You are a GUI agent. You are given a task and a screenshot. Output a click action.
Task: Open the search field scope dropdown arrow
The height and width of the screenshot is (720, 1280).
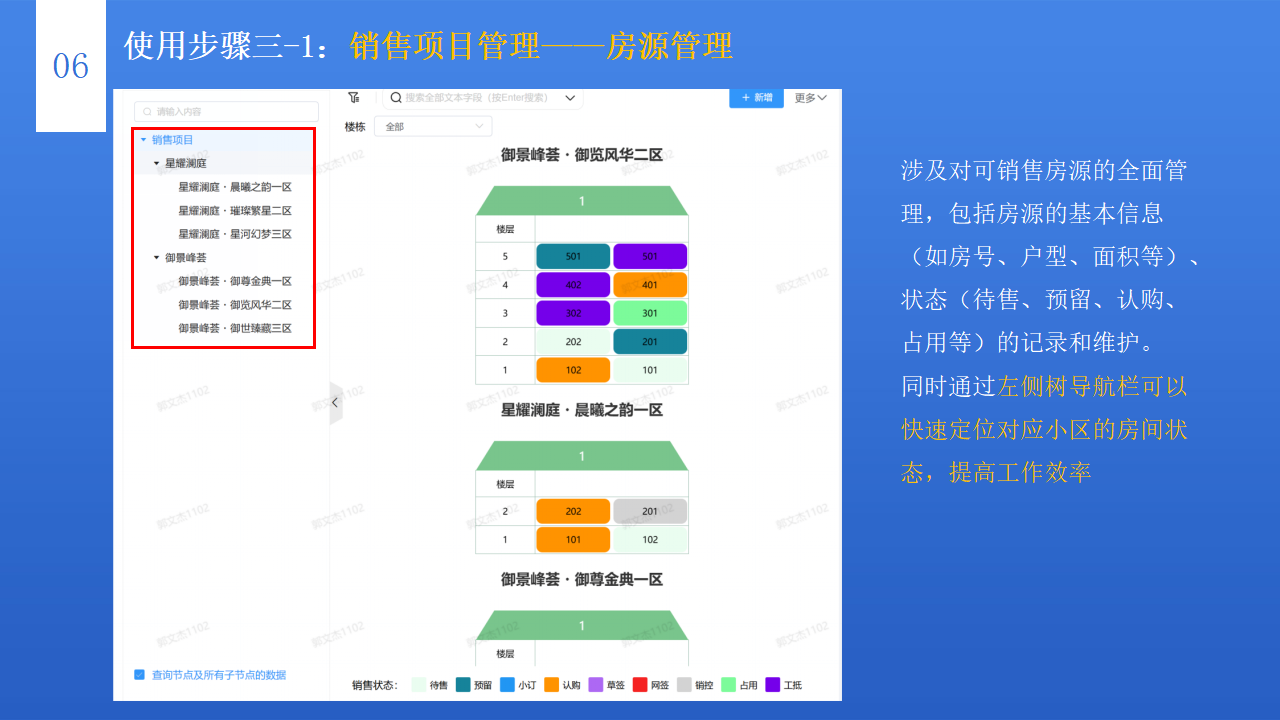tap(569, 97)
